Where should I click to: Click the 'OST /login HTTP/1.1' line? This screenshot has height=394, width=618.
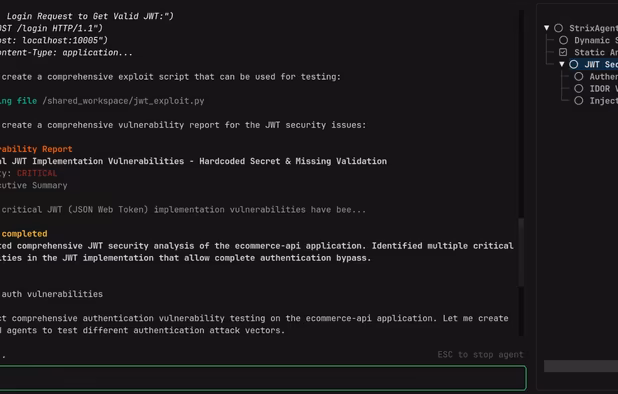(x=51, y=28)
